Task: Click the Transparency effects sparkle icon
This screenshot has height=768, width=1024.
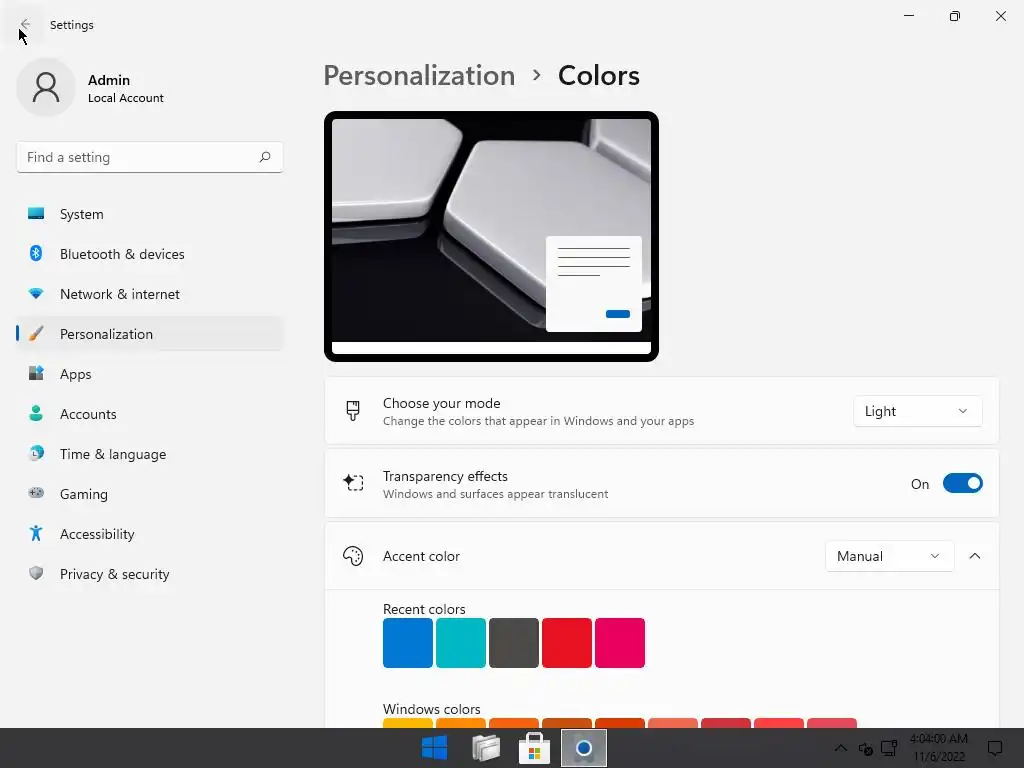Action: (353, 483)
